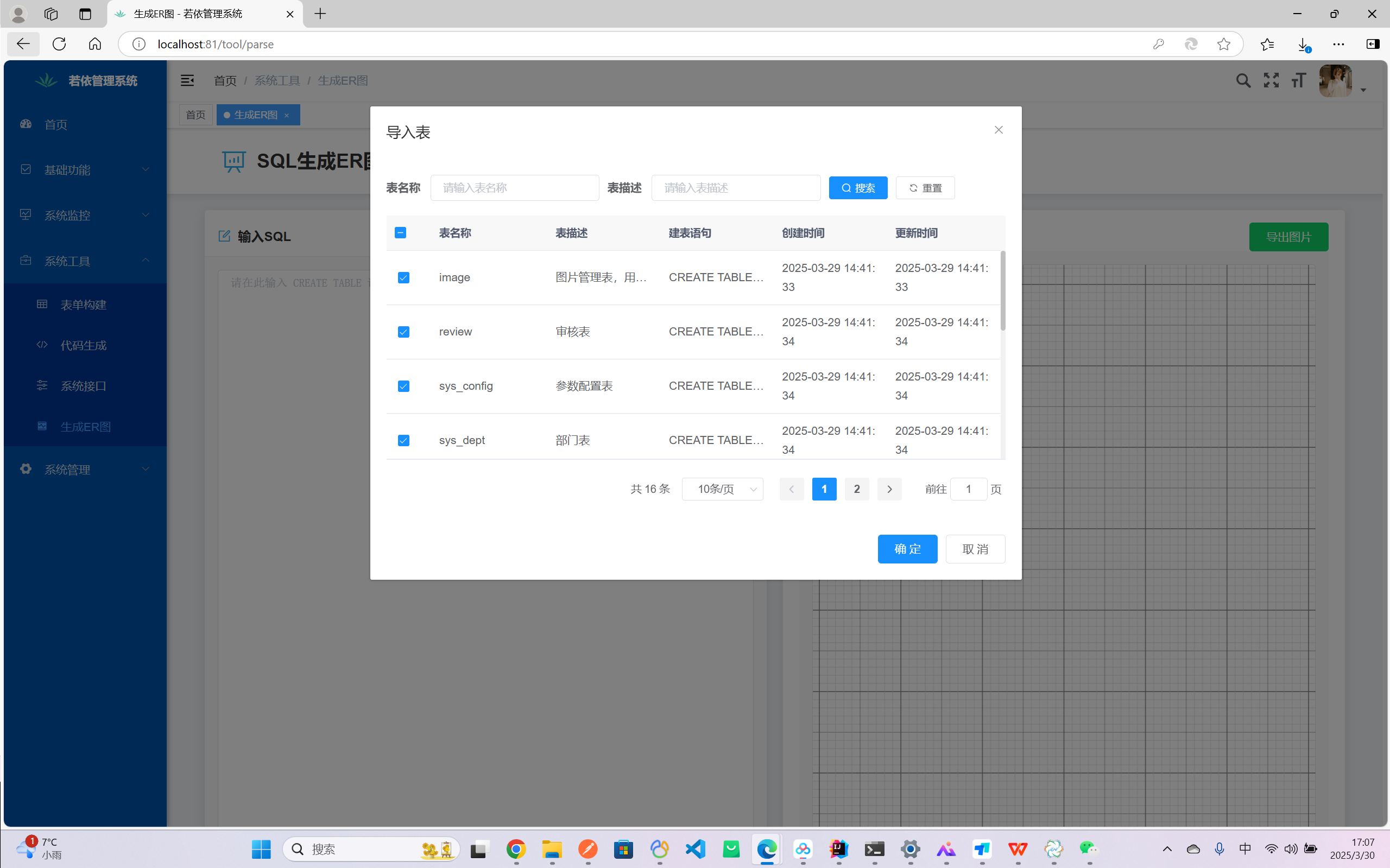Toggle fullscreen via header icon
The image size is (1390, 868).
point(1271,80)
